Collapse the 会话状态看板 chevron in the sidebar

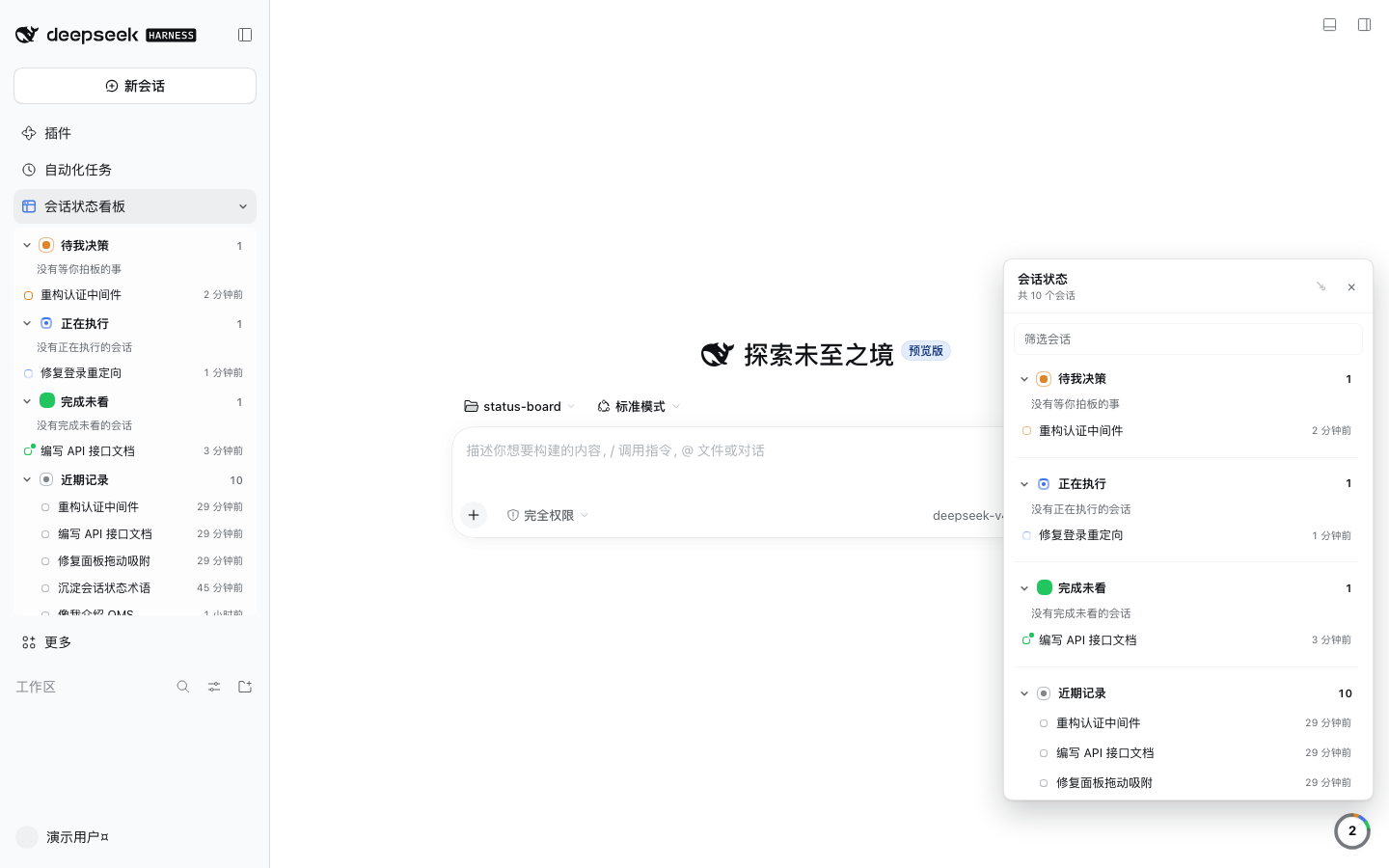242,206
